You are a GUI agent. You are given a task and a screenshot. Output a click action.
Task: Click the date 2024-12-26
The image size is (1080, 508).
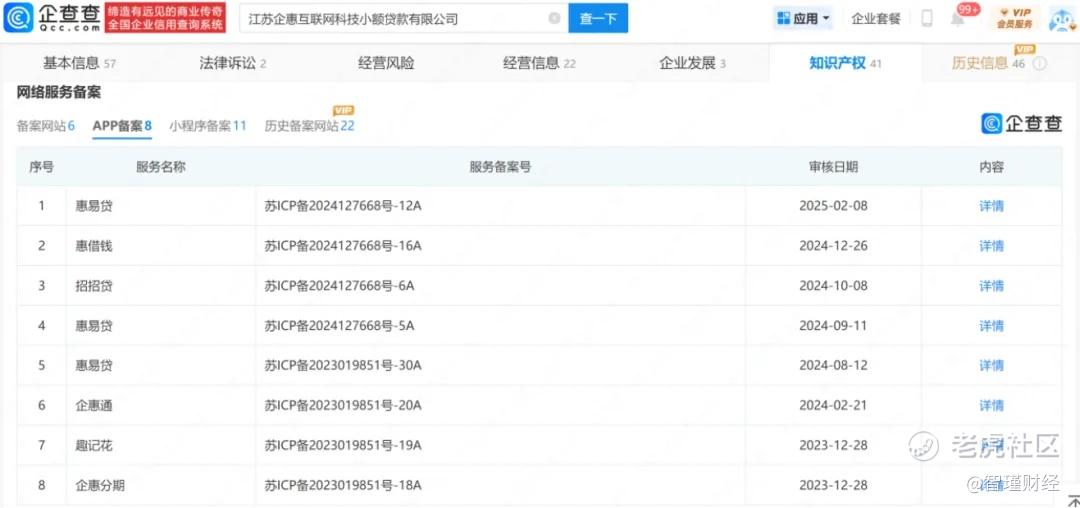pyautogui.click(x=833, y=246)
